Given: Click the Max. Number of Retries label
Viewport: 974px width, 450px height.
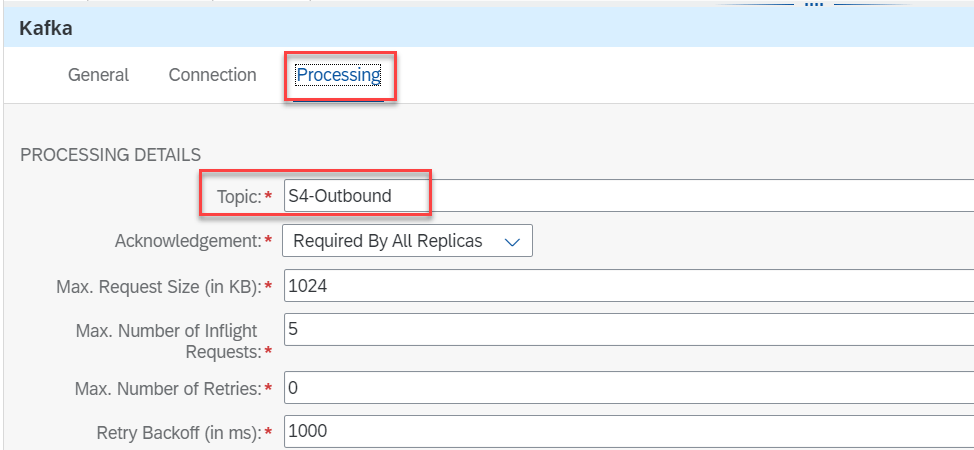Looking at the screenshot, I should 167,388.
